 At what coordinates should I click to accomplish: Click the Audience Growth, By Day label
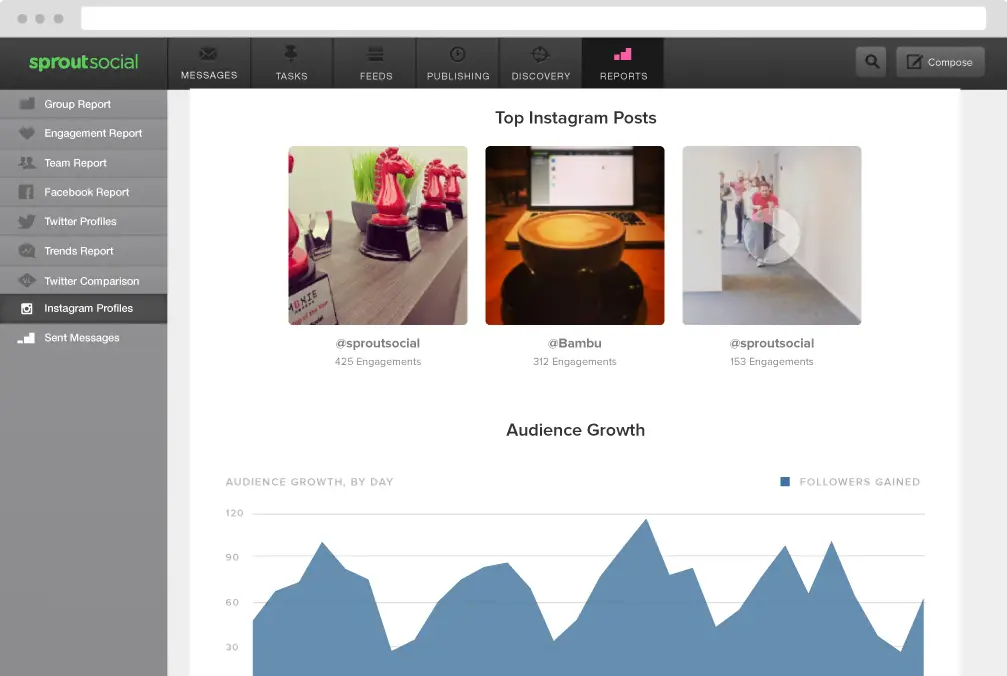pos(310,482)
